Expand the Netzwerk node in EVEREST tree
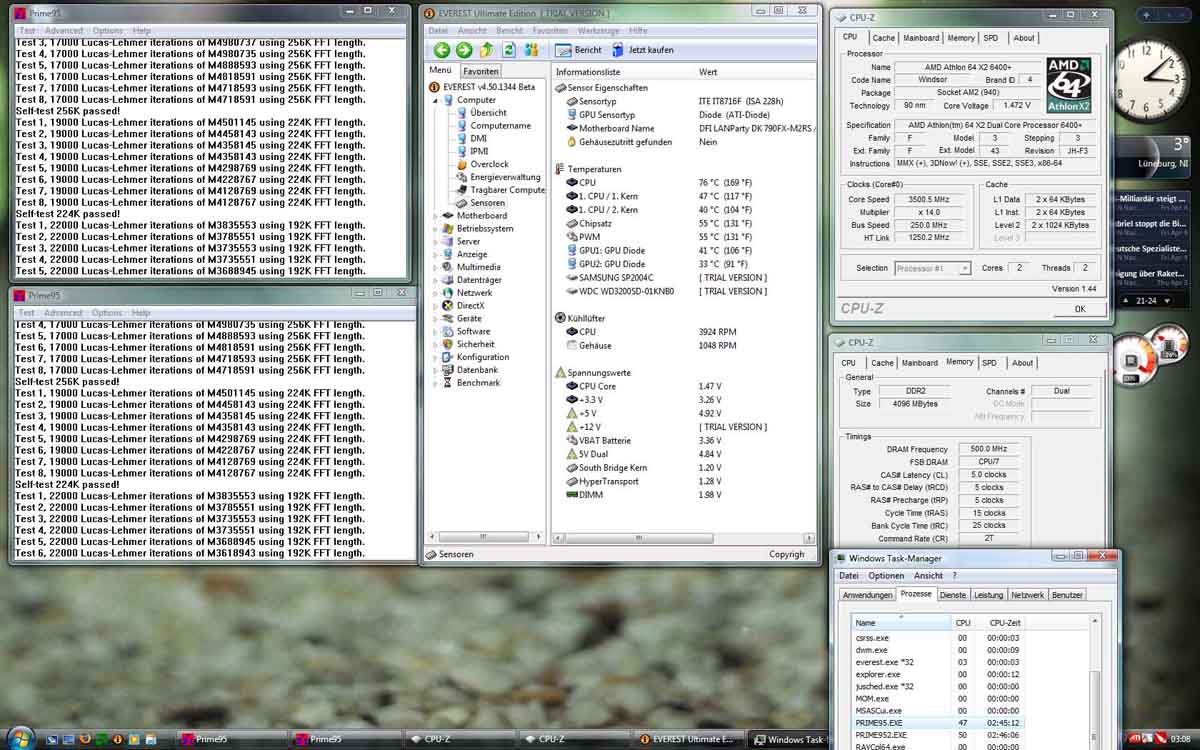Viewport: 1200px width, 750px height. coord(436,293)
